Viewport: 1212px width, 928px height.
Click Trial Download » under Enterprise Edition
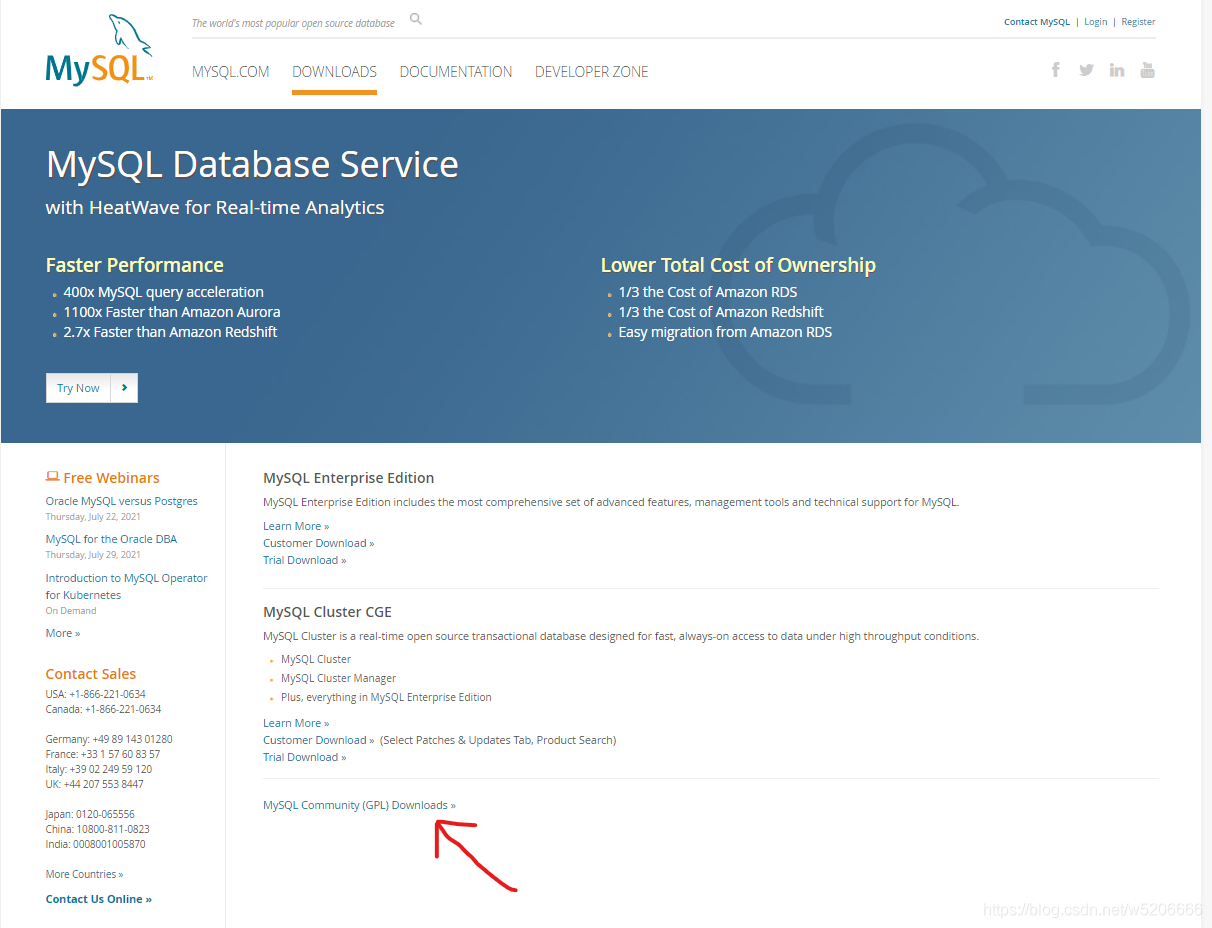click(x=305, y=560)
